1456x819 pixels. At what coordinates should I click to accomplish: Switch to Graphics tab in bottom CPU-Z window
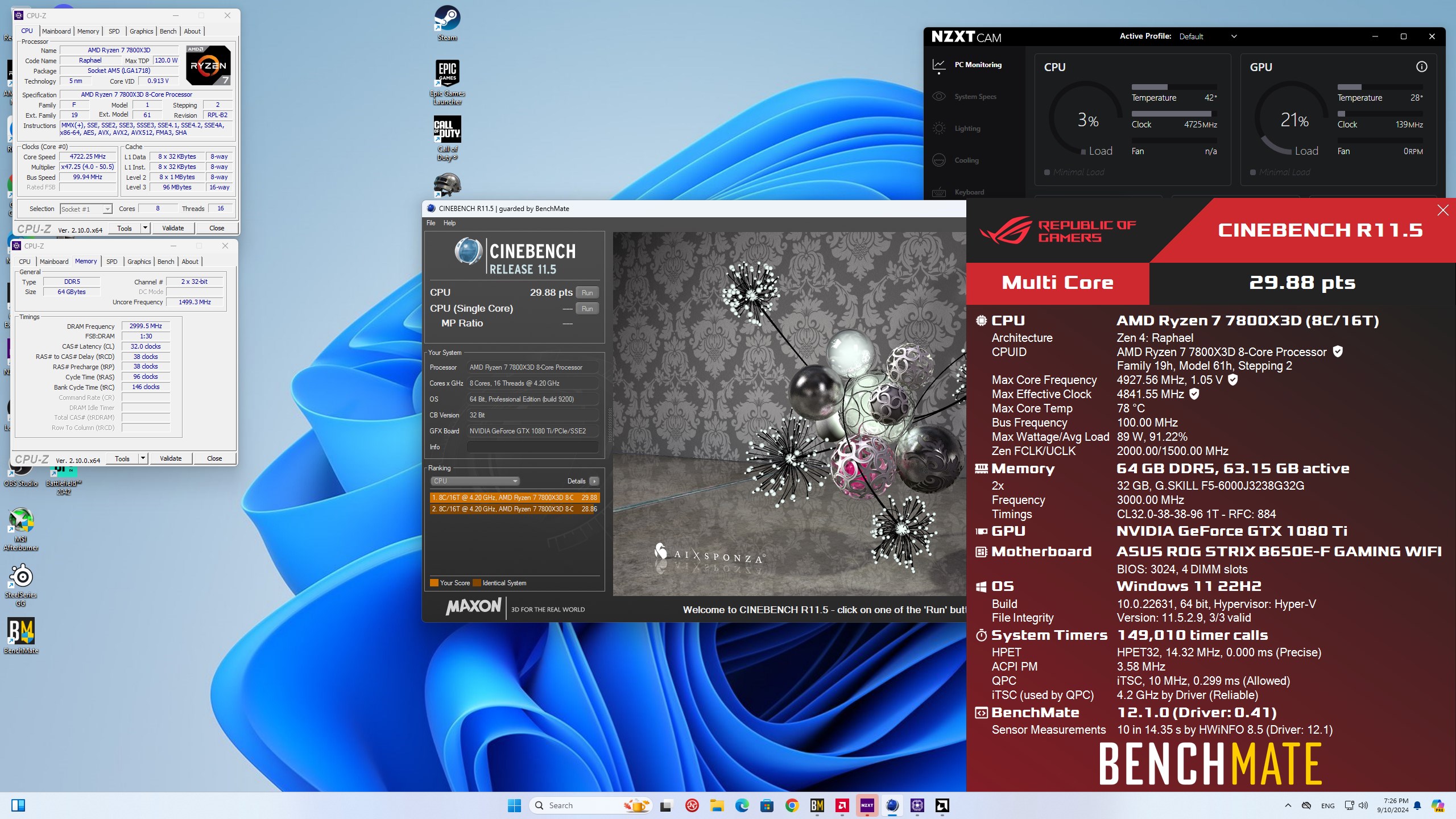pyautogui.click(x=139, y=262)
